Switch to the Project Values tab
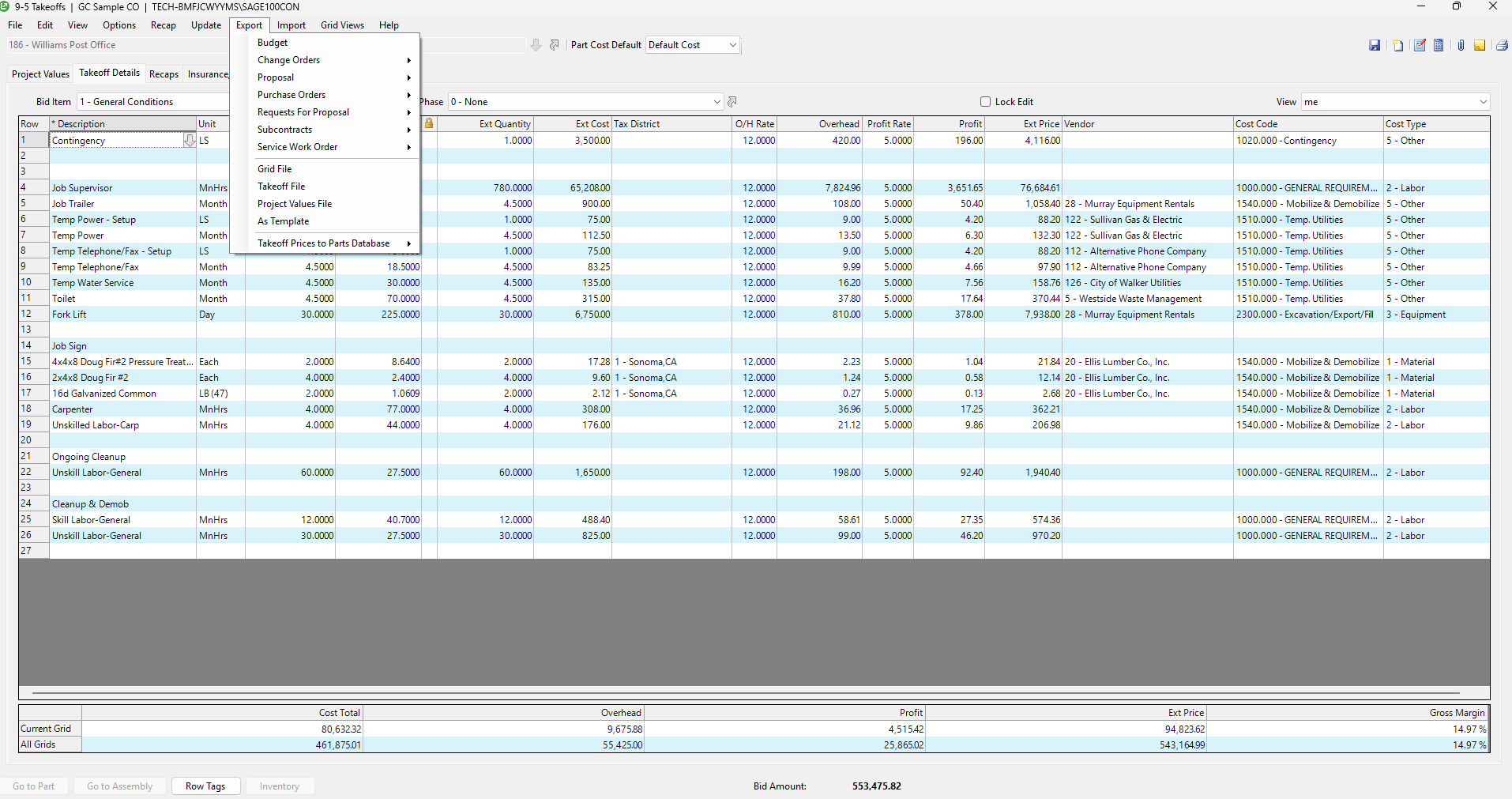Viewport: 1512px width, 799px height. click(40, 74)
